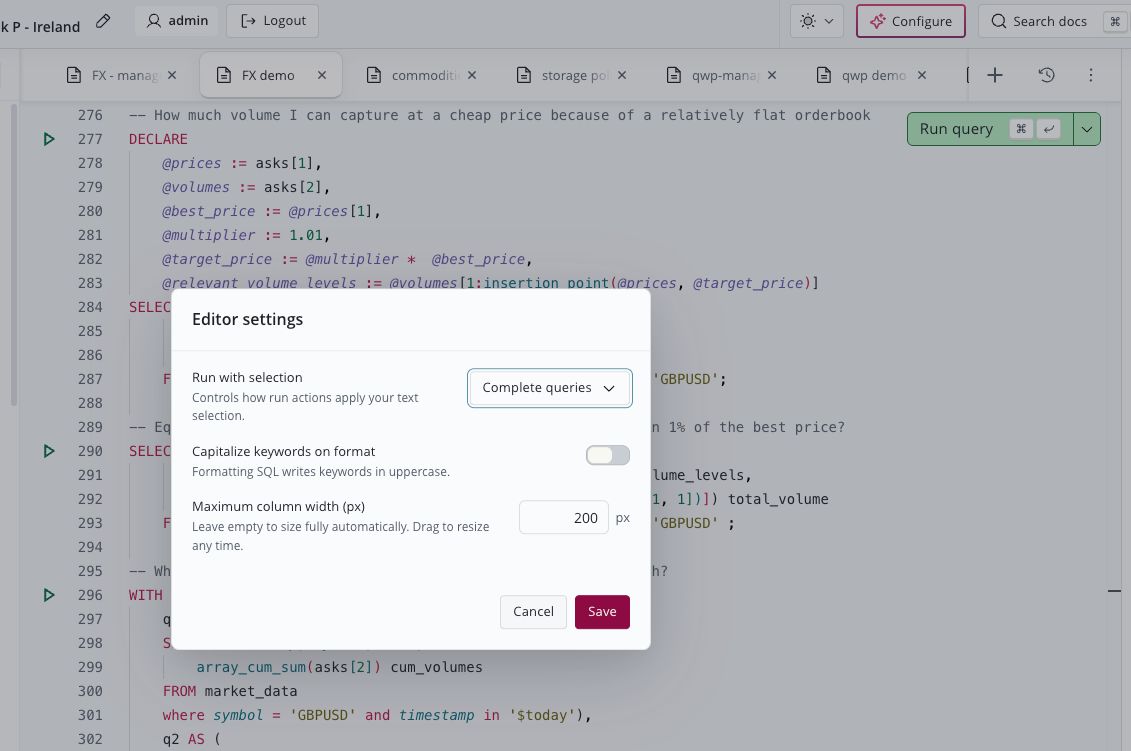Viewport: 1131px width, 751px height.
Task: Click the @multiplier variable on line 281
Action: pos(208,235)
